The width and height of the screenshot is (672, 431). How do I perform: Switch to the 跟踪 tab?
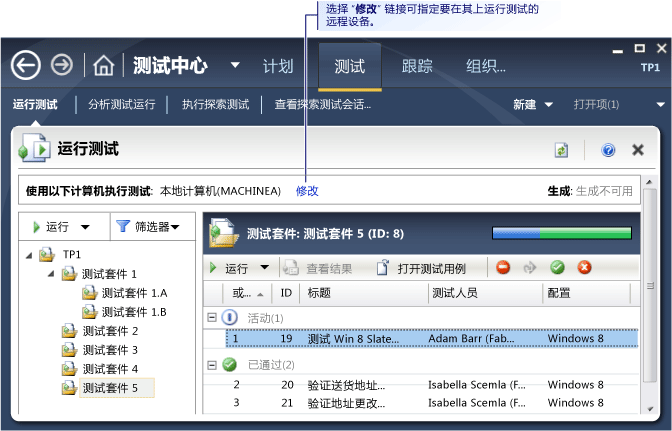tap(417, 66)
